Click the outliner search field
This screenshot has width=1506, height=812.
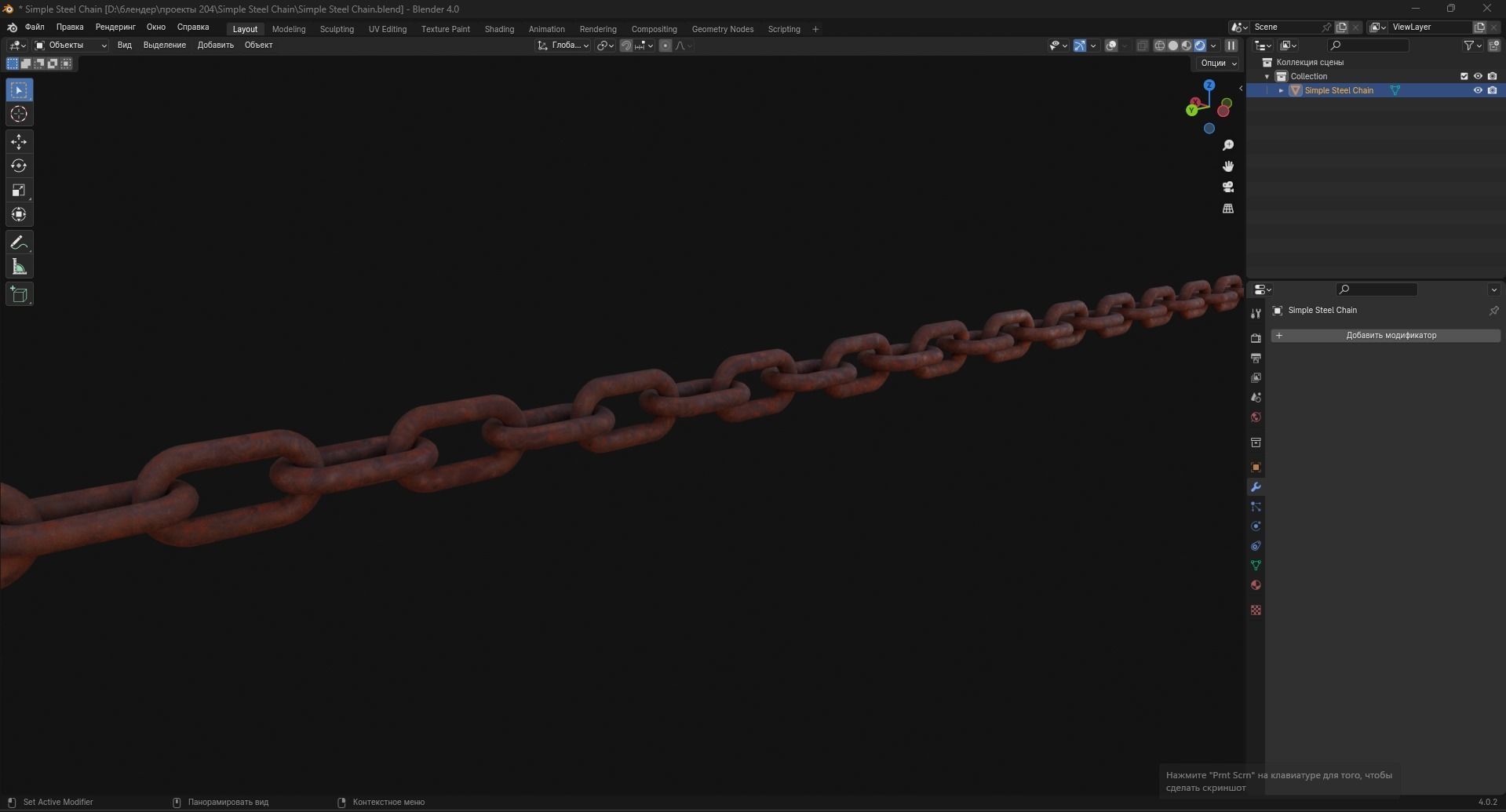(x=1368, y=46)
